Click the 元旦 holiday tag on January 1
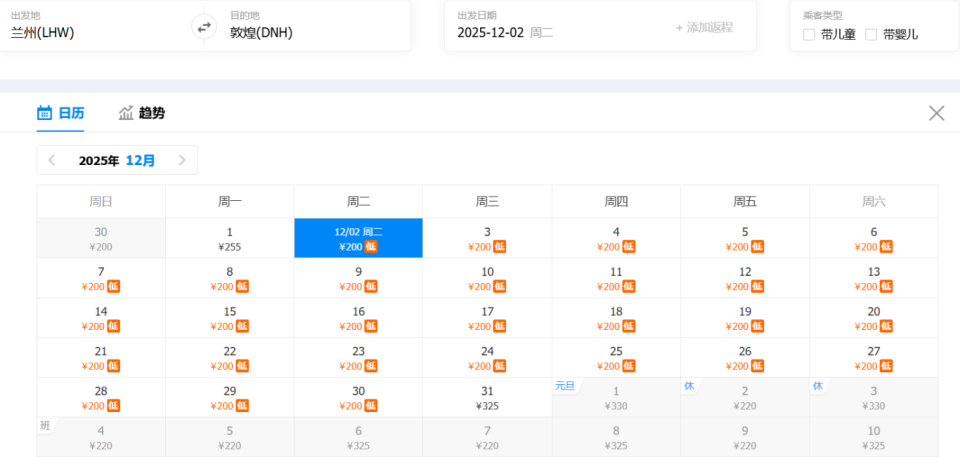The height and width of the screenshot is (476, 960). tap(565, 386)
